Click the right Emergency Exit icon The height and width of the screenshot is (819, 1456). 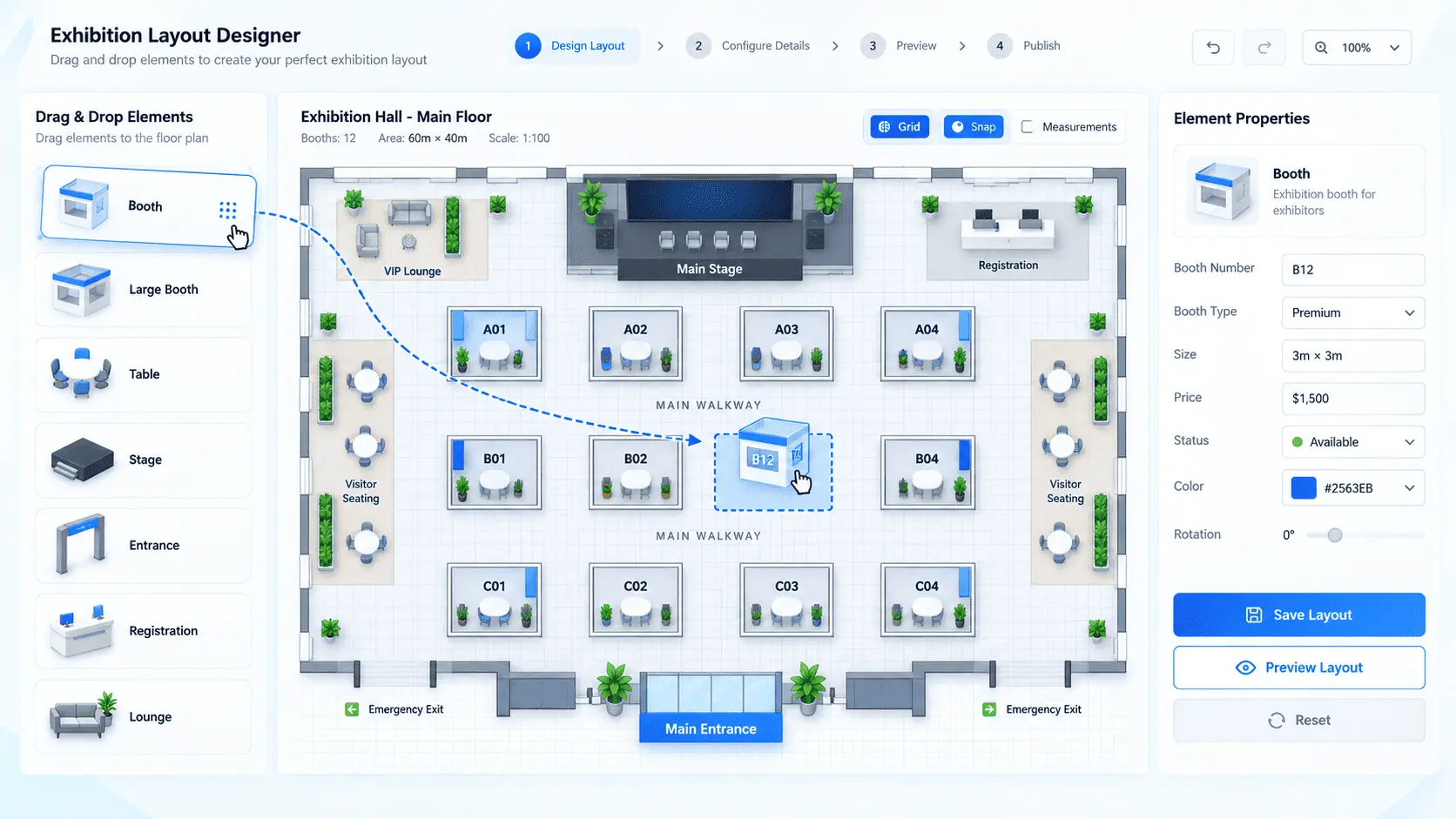click(989, 709)
